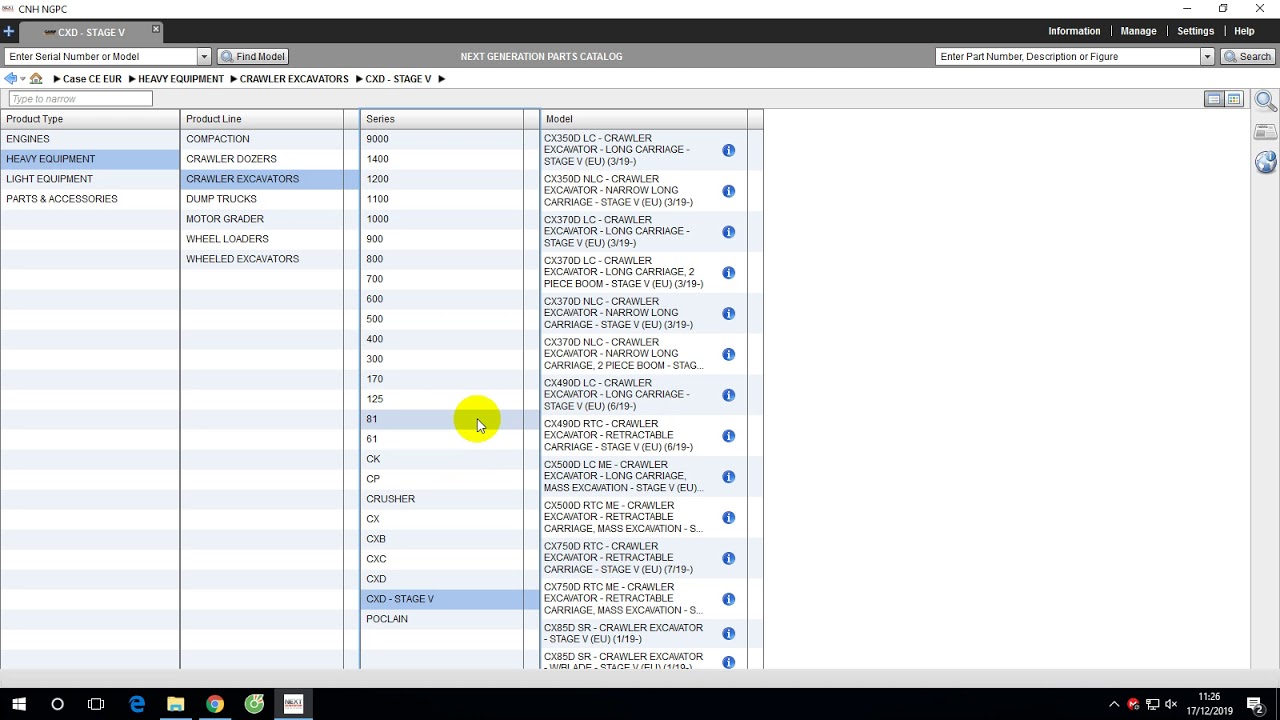This screenshot has height=720, width=1280.
Task: Open info for first CX85D SR model
Action: point(728,634)
